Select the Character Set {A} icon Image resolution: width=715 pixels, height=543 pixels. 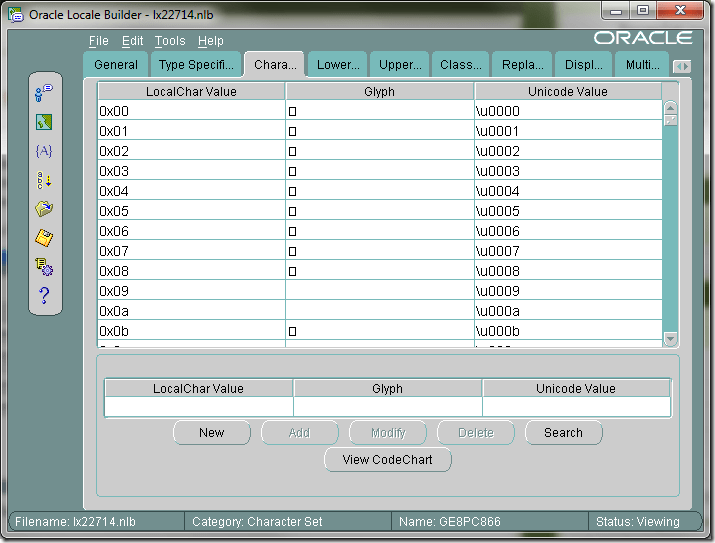click(x=44, y=151)
